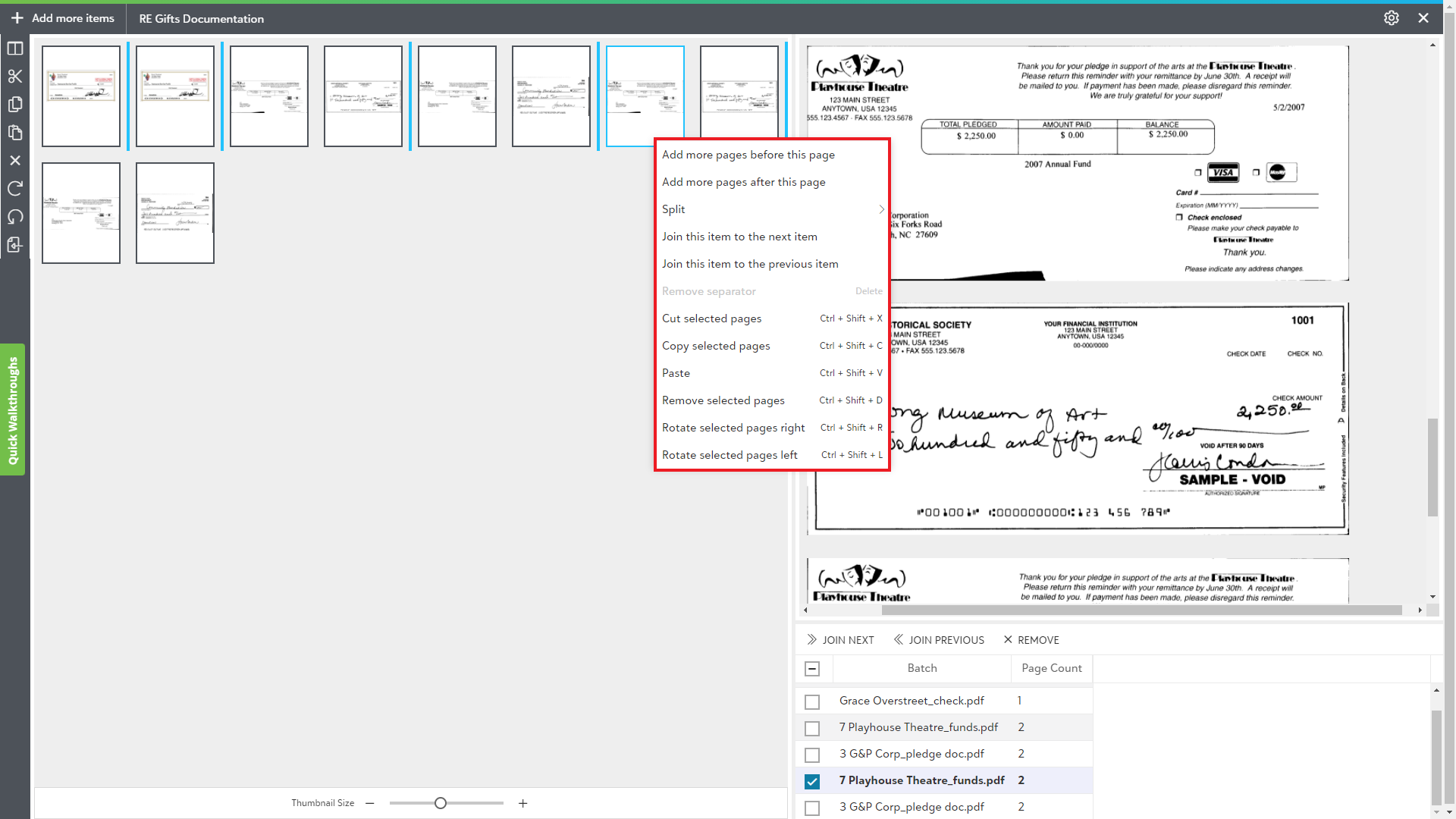Viewport: 1456px width, 819px height.
Task: Select Rotate selected pages right
Action: coord(733,428)
